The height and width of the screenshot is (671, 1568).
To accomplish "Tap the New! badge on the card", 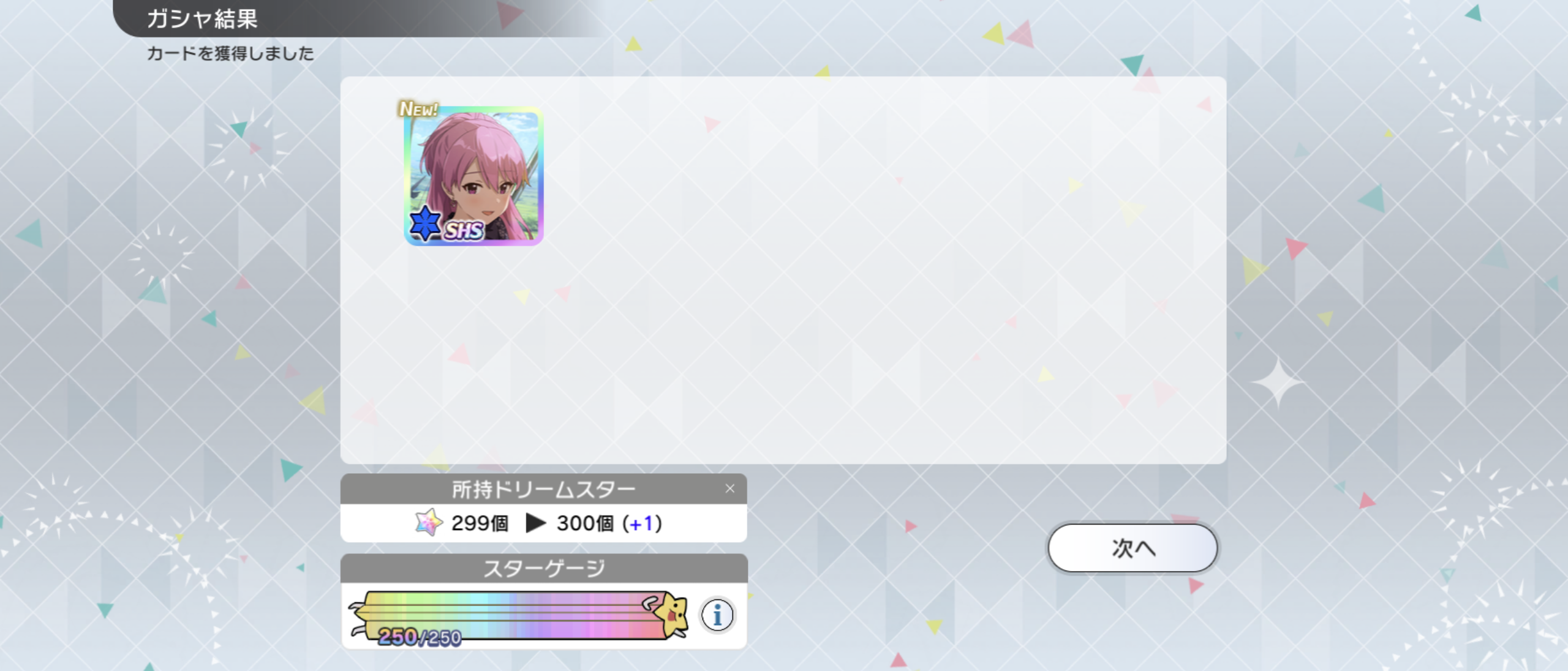I will tap(418, 109).
